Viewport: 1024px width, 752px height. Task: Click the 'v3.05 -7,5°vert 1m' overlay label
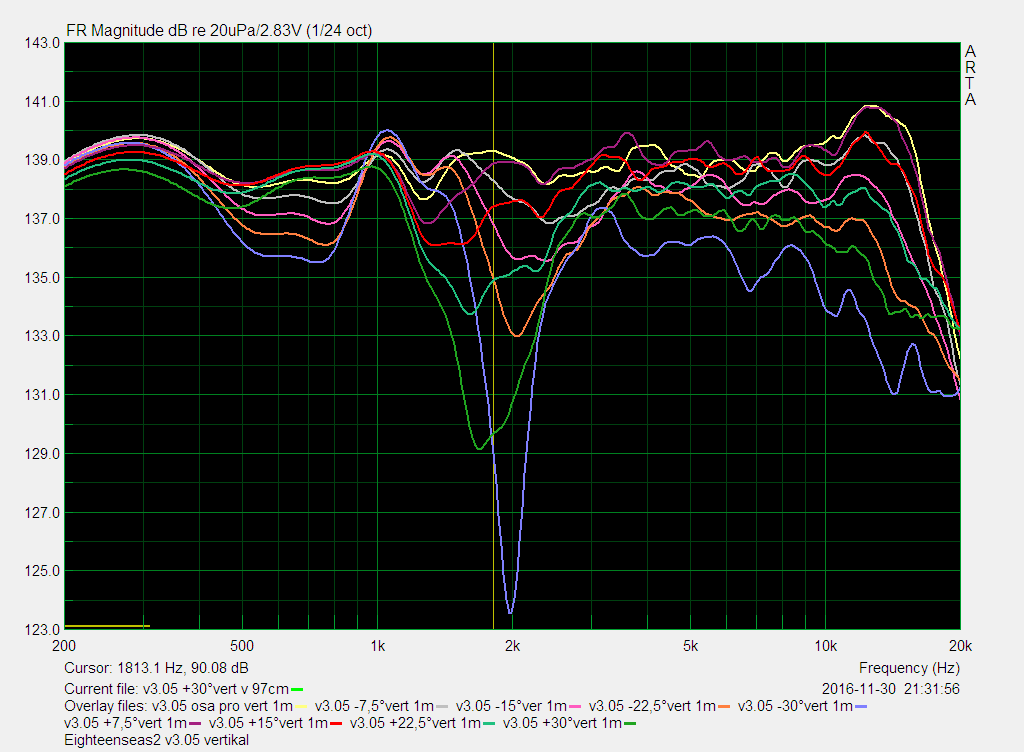[374, 706]
